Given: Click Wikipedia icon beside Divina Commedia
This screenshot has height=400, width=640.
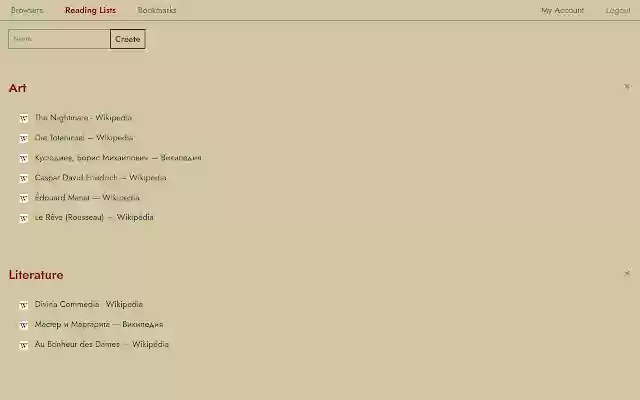Looking at the screenshot, I should tap(24, 305).
